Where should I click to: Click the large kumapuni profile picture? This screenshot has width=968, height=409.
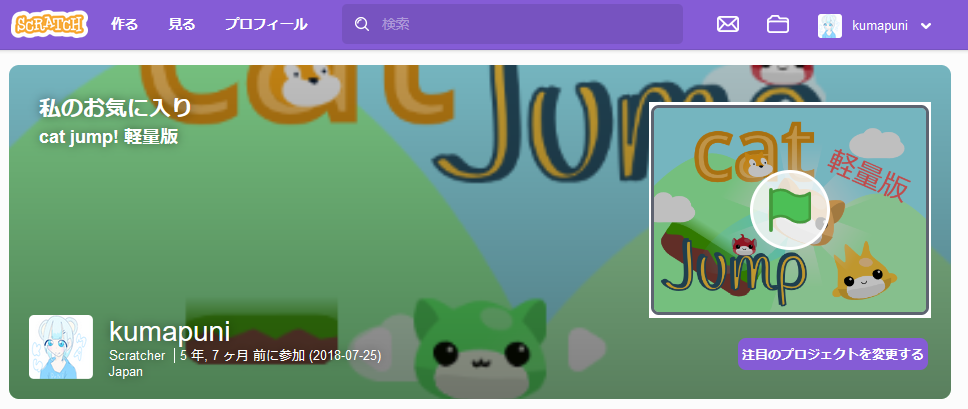click(x=61, y=347)
